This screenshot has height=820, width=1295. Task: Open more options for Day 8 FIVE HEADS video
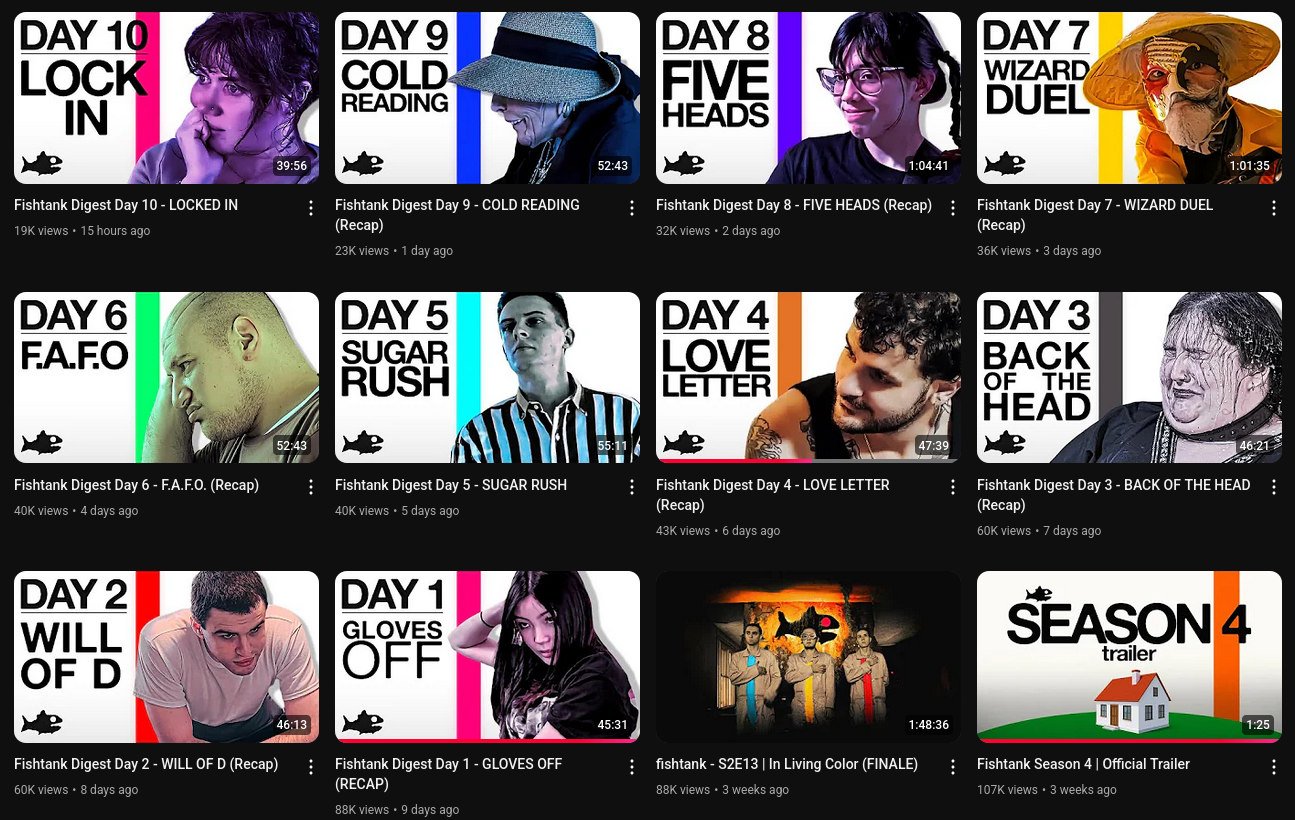click(x=953, y=208)
